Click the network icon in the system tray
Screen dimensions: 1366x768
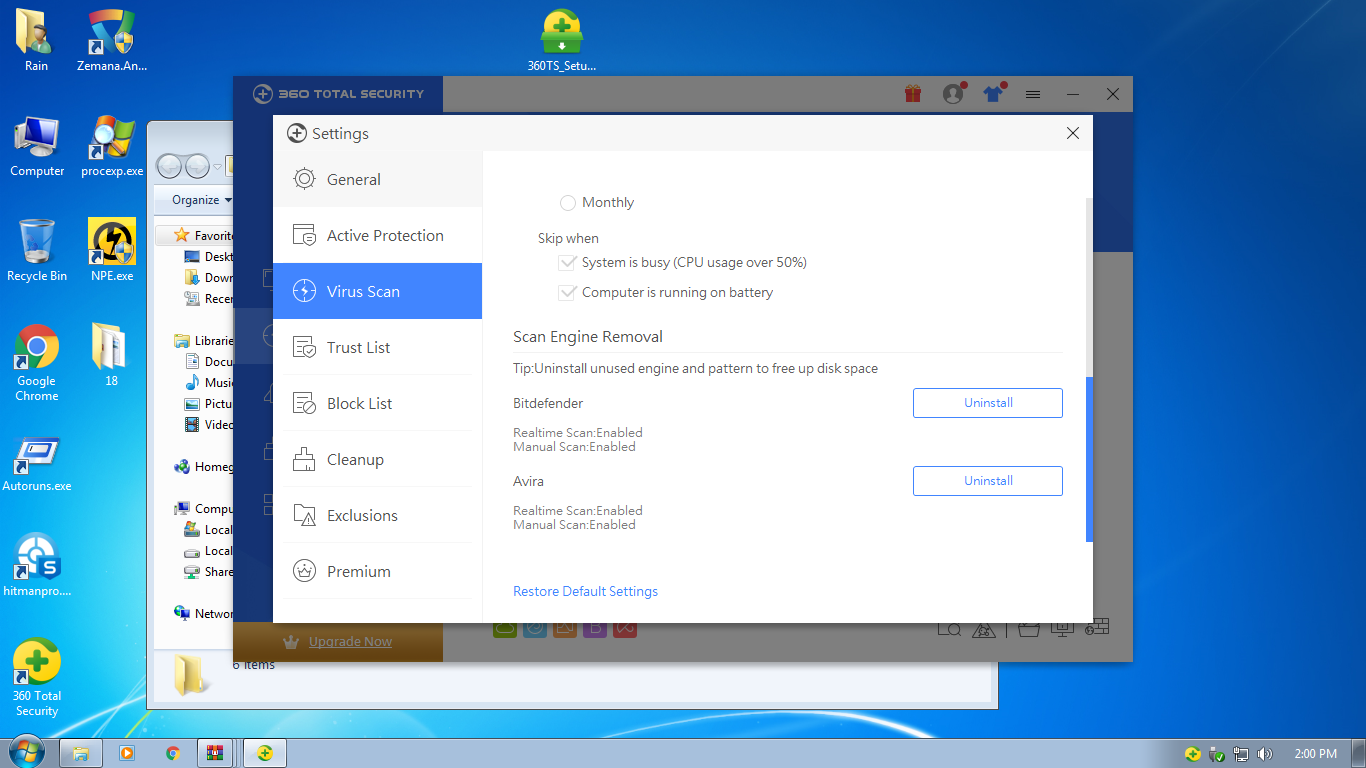pos(1241,754)
